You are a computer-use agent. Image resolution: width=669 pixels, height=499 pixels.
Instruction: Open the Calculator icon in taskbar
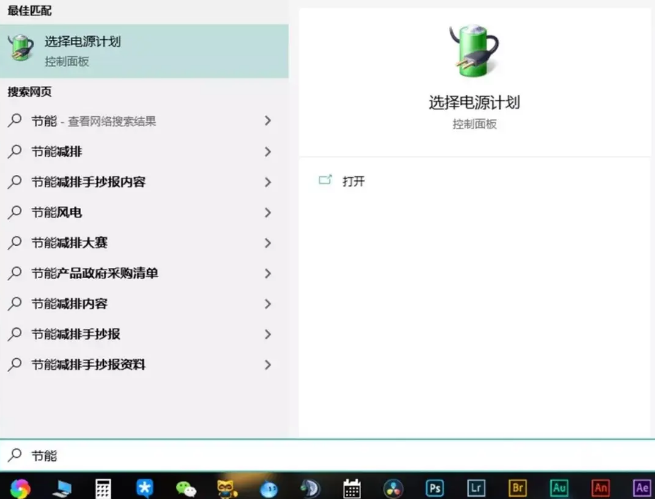click(x=103, y=488)
